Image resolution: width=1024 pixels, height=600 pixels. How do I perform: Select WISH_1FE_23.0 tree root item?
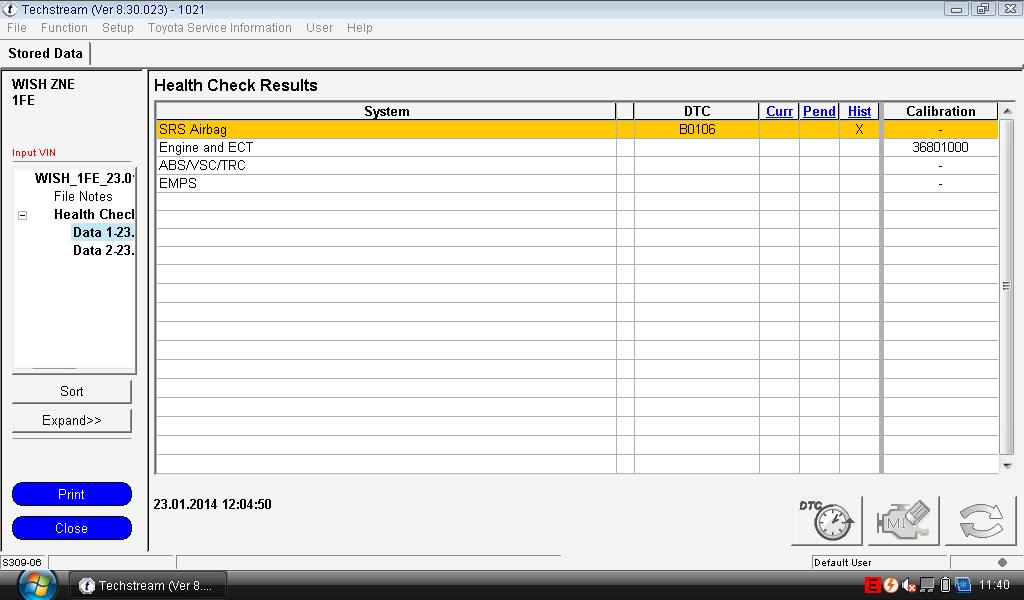coord(84,178)
